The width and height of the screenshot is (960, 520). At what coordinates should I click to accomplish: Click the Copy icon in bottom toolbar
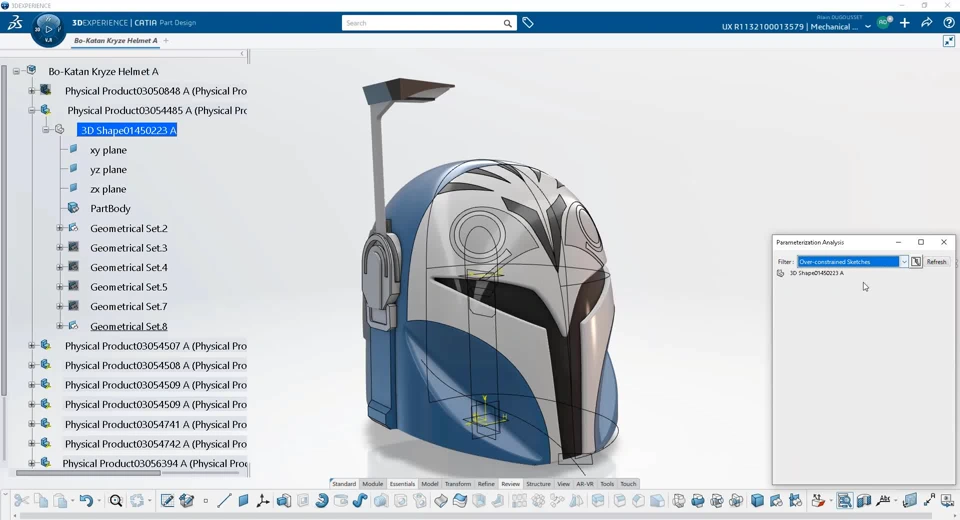tap(41, 501)
